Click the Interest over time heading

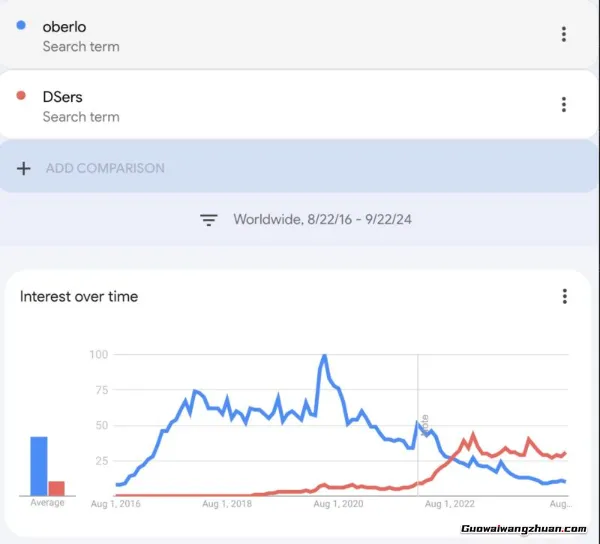[x=79, y=296]
